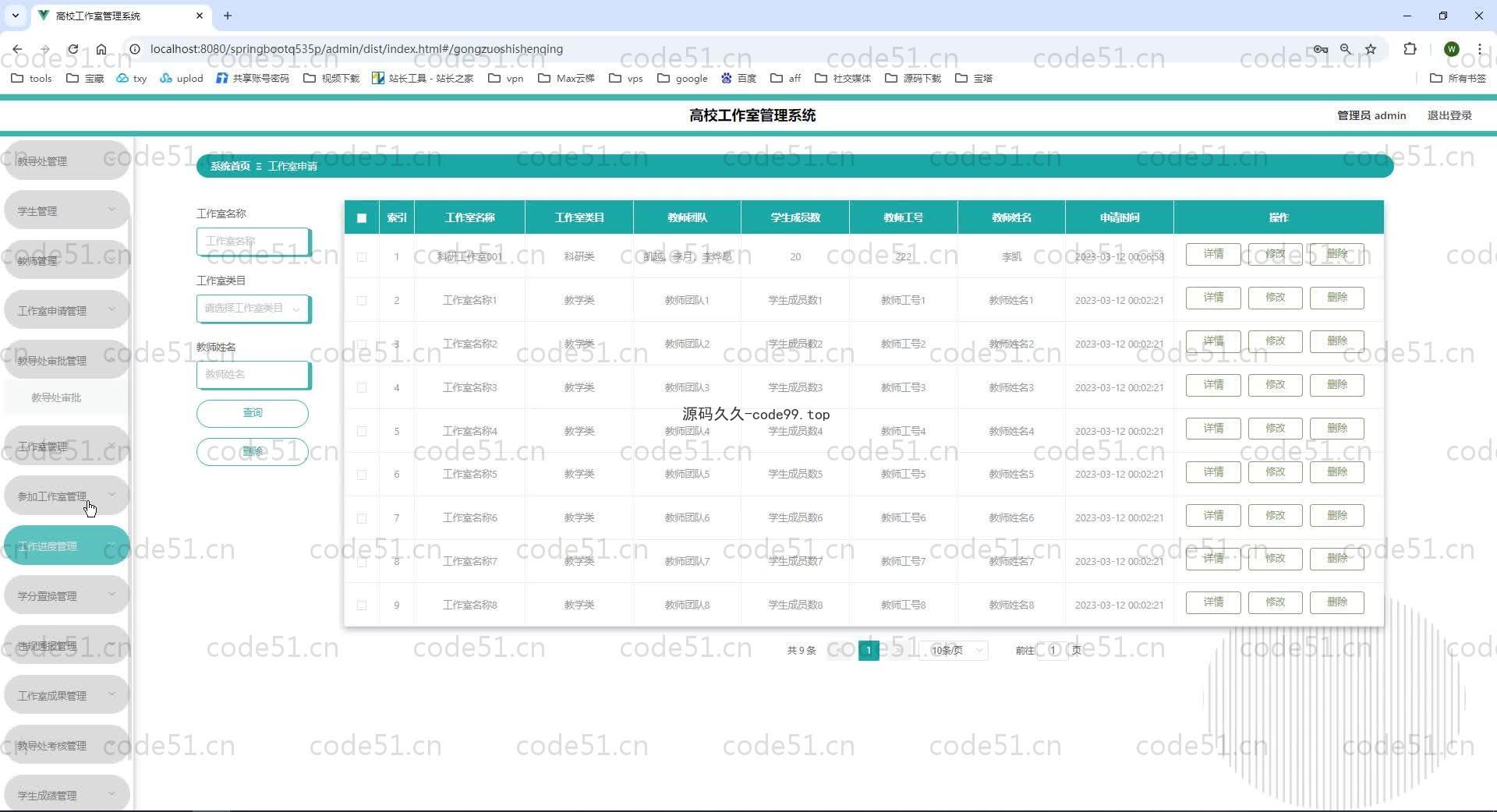Image resolution: width=1497 pixels, height=812 pixels.
Task: Check the row checkbox for 工作室名称1
Action: pyautogui.click(x=362, y=300)
